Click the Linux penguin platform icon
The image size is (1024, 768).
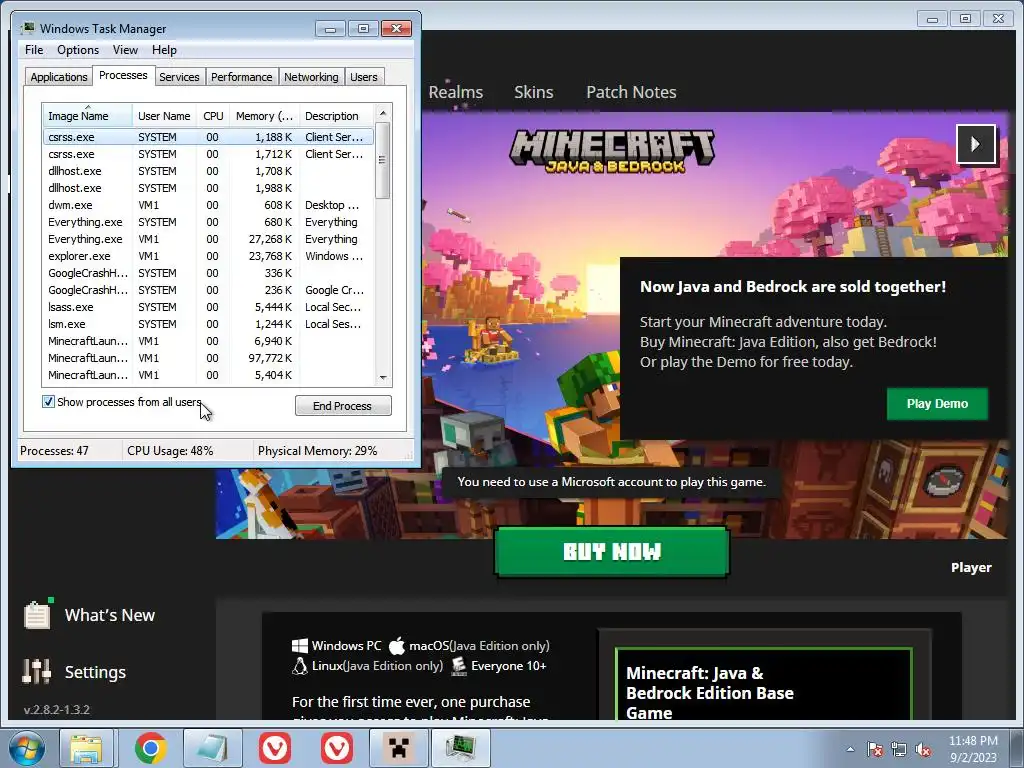tap(300, 665)
